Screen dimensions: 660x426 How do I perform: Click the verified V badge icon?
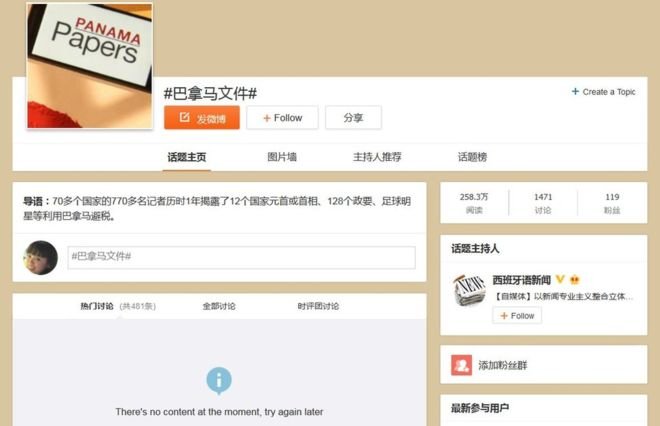[x=560, y=279]
